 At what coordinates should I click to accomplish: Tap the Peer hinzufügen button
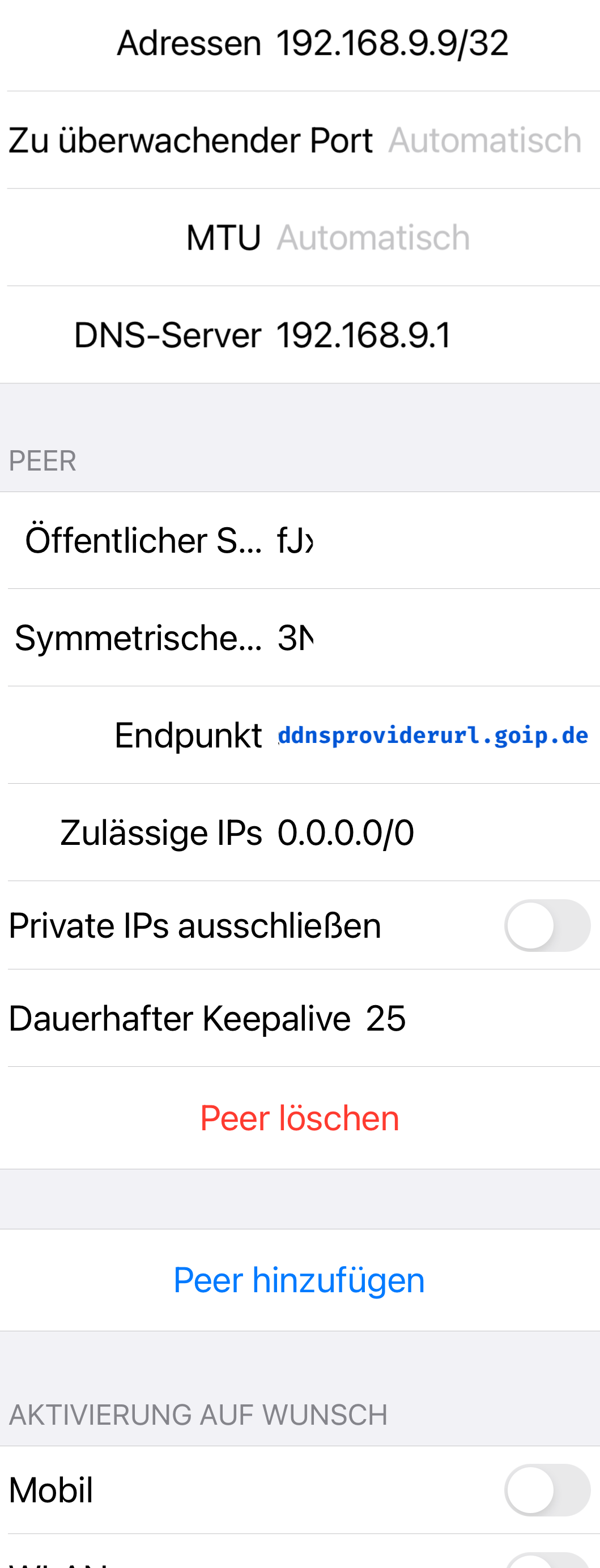(x=300, y=1279)
